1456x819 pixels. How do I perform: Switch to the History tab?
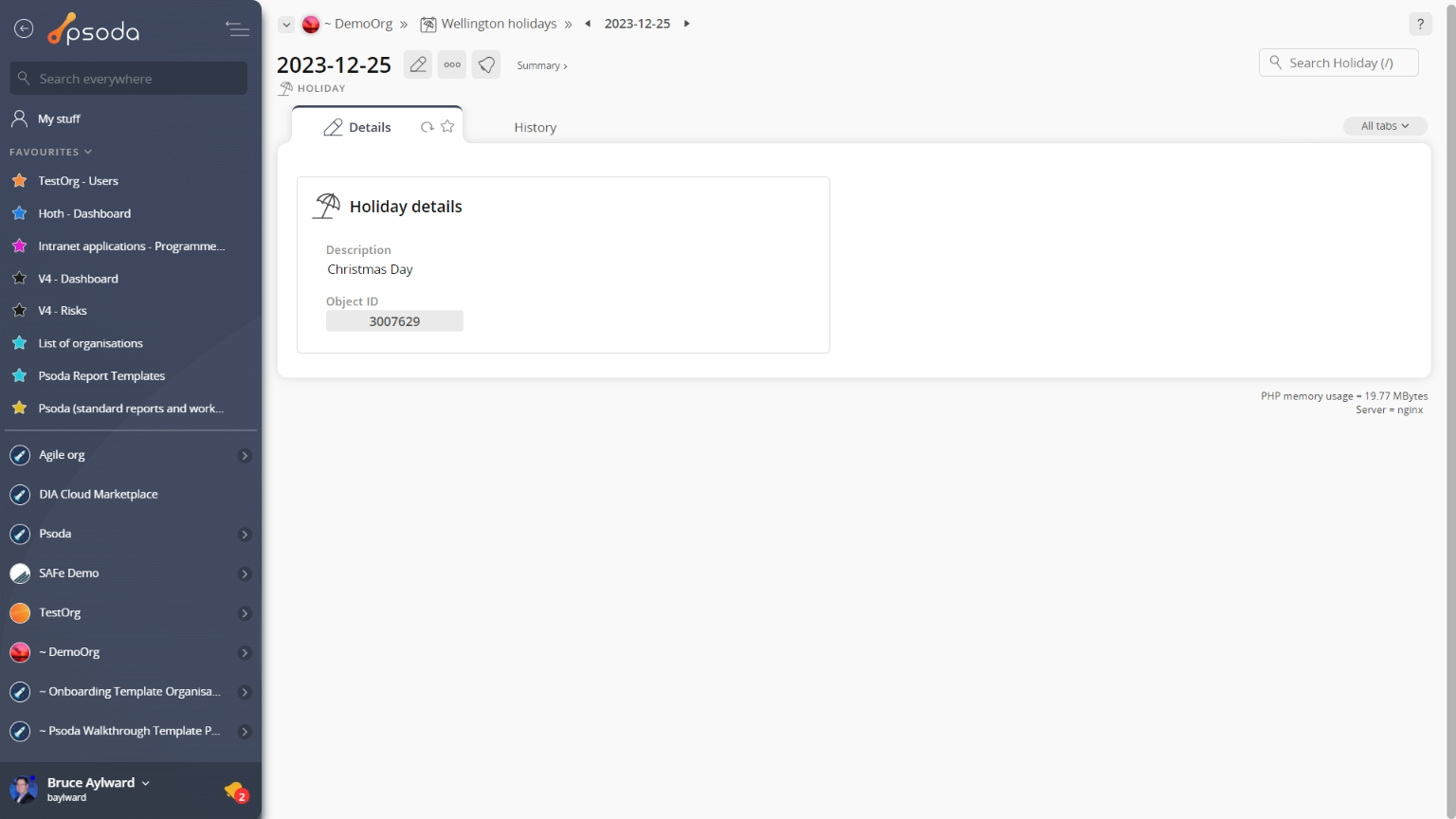click(536, 127)
